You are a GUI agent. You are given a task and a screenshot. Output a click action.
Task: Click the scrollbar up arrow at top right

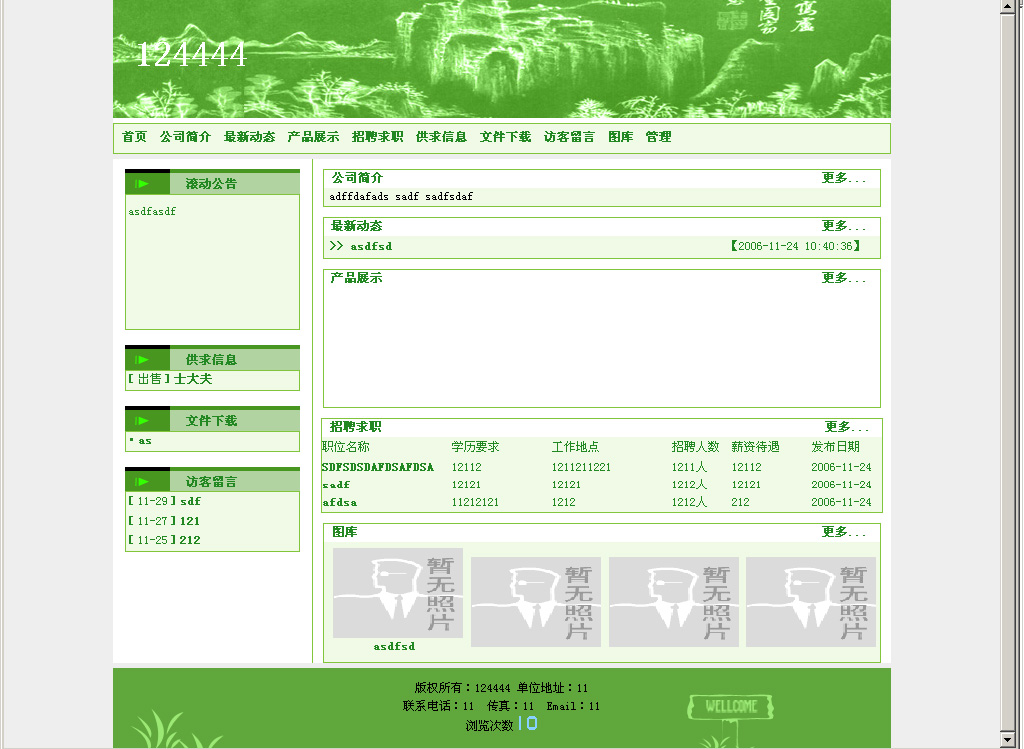[1009, 8]
